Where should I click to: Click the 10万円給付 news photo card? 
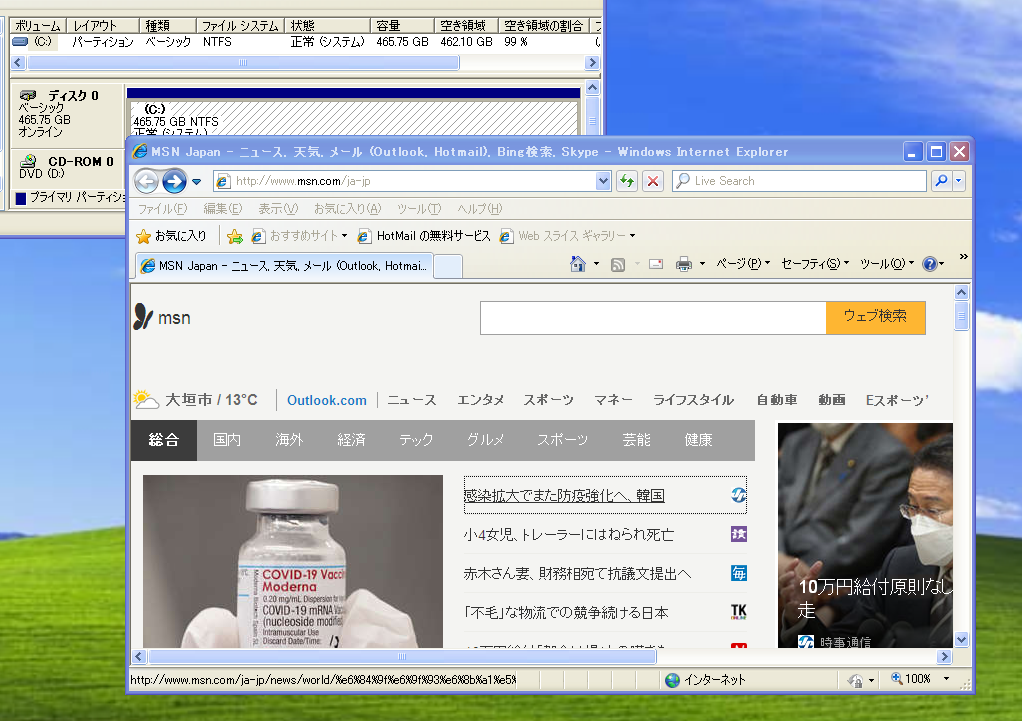[865, 535]
